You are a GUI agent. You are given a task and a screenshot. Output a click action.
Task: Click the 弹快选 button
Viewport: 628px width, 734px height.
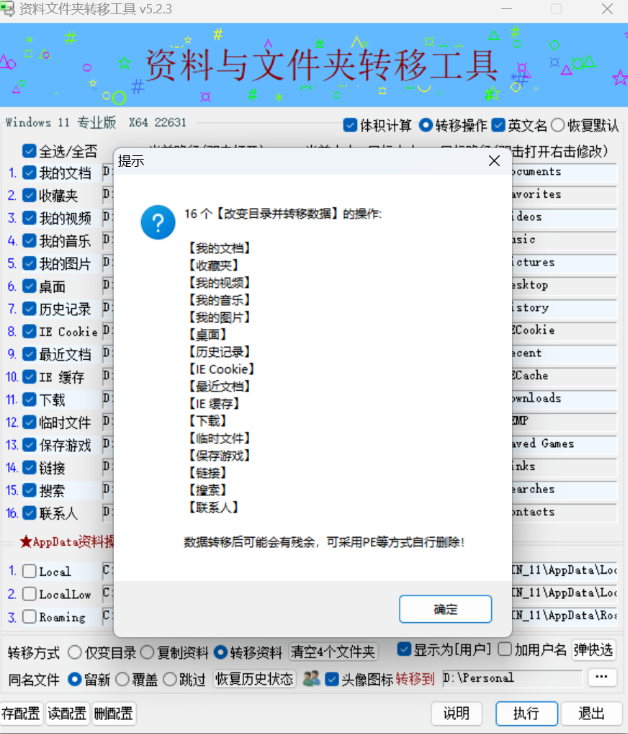tap(593, 650)
